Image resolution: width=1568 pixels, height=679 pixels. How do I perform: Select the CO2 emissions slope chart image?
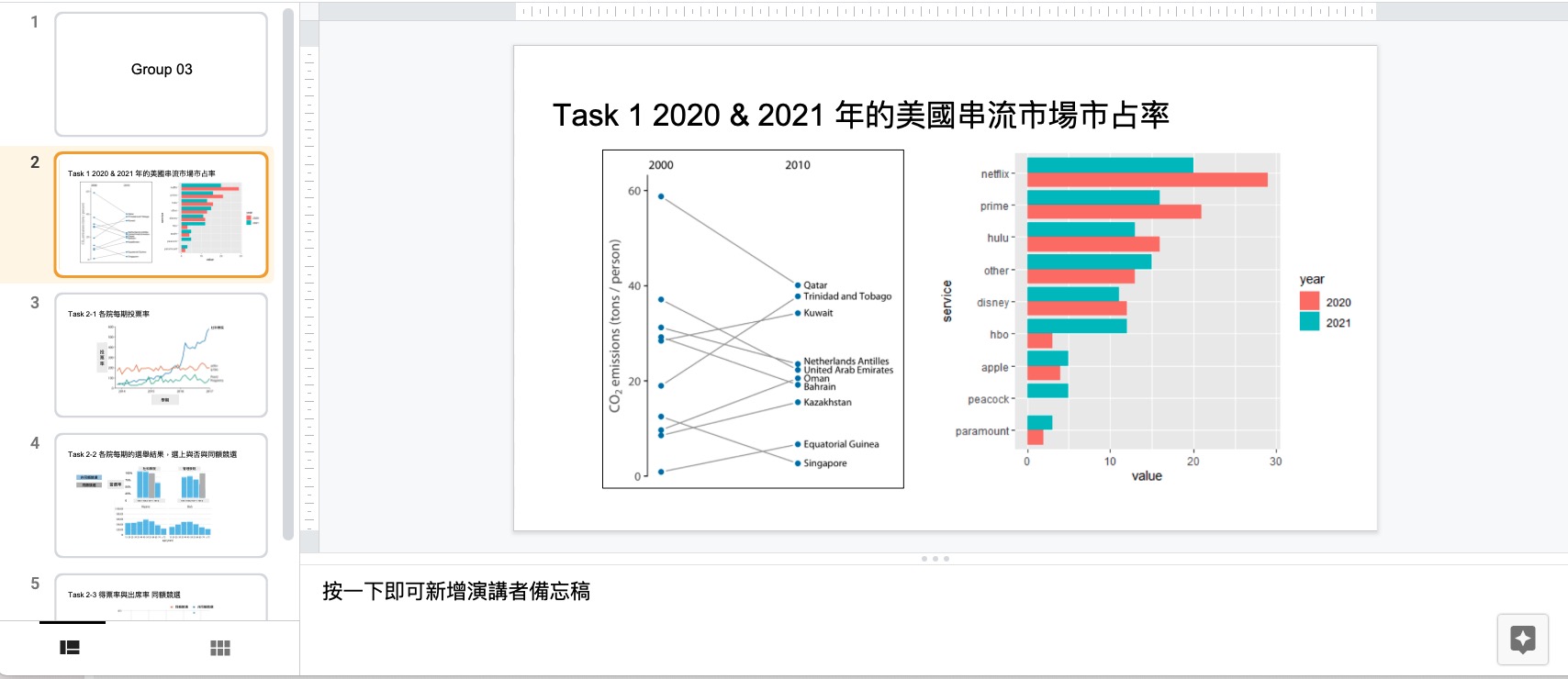click(753, 319)
